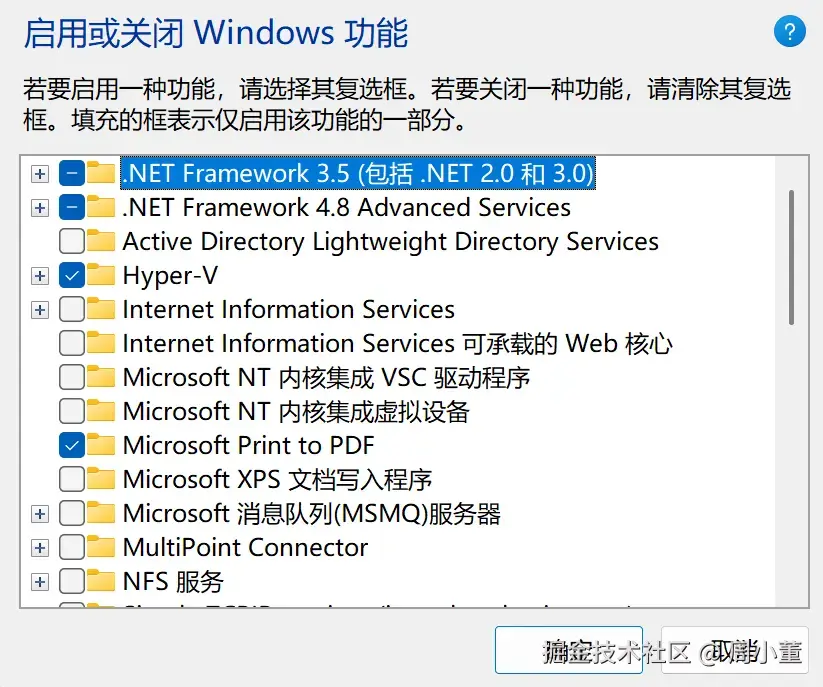Click the folder icon beside Hyper-V
Screen dimensions: 823x687
(100, 275)
